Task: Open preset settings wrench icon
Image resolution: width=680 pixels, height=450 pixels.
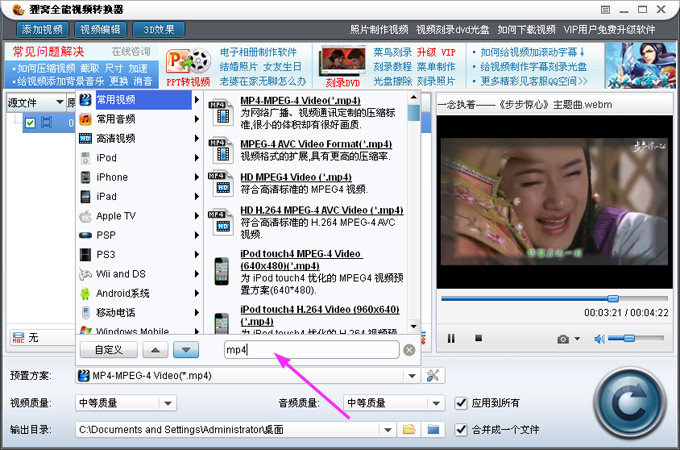Action: 433,375
